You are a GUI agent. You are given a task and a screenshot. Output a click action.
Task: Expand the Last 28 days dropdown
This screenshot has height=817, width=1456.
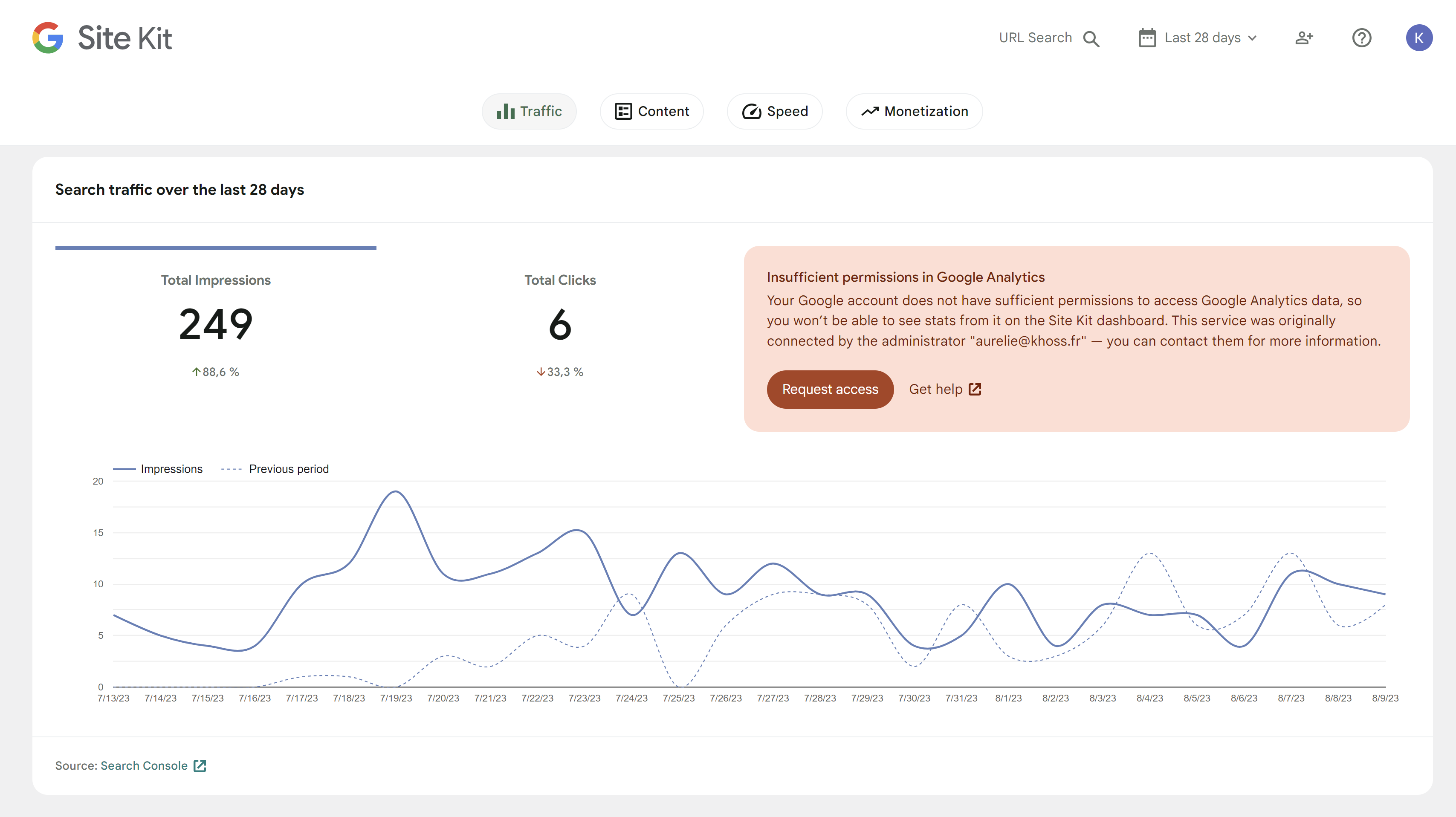click(x=1201, y=38)
